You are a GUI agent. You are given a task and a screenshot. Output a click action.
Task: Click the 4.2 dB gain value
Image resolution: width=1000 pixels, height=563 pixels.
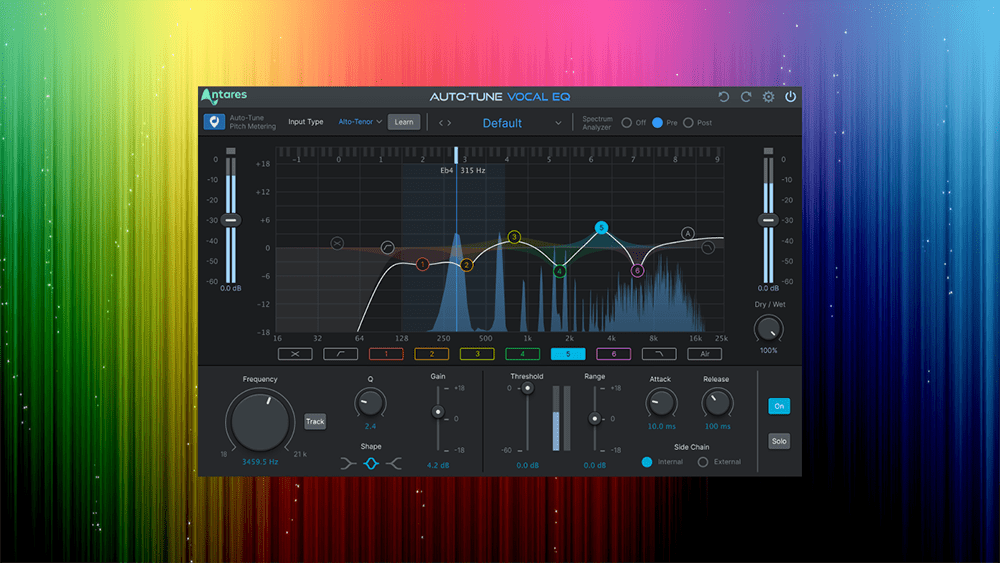[438, 465]
